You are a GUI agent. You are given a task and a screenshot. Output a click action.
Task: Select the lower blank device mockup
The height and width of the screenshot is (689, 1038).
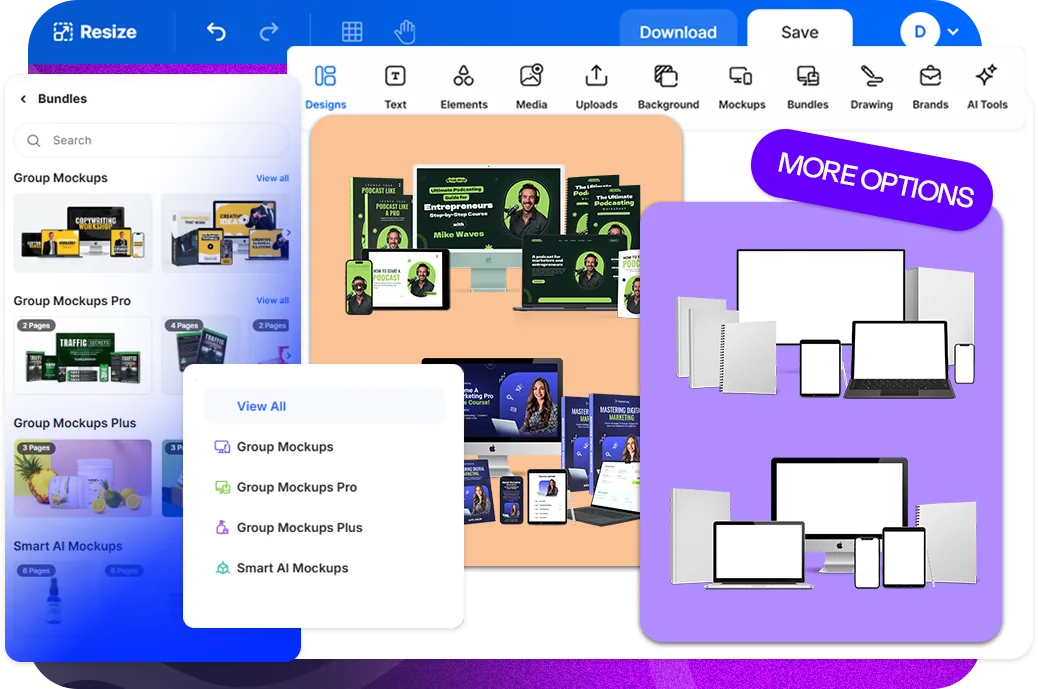click(x=824, y=523)
